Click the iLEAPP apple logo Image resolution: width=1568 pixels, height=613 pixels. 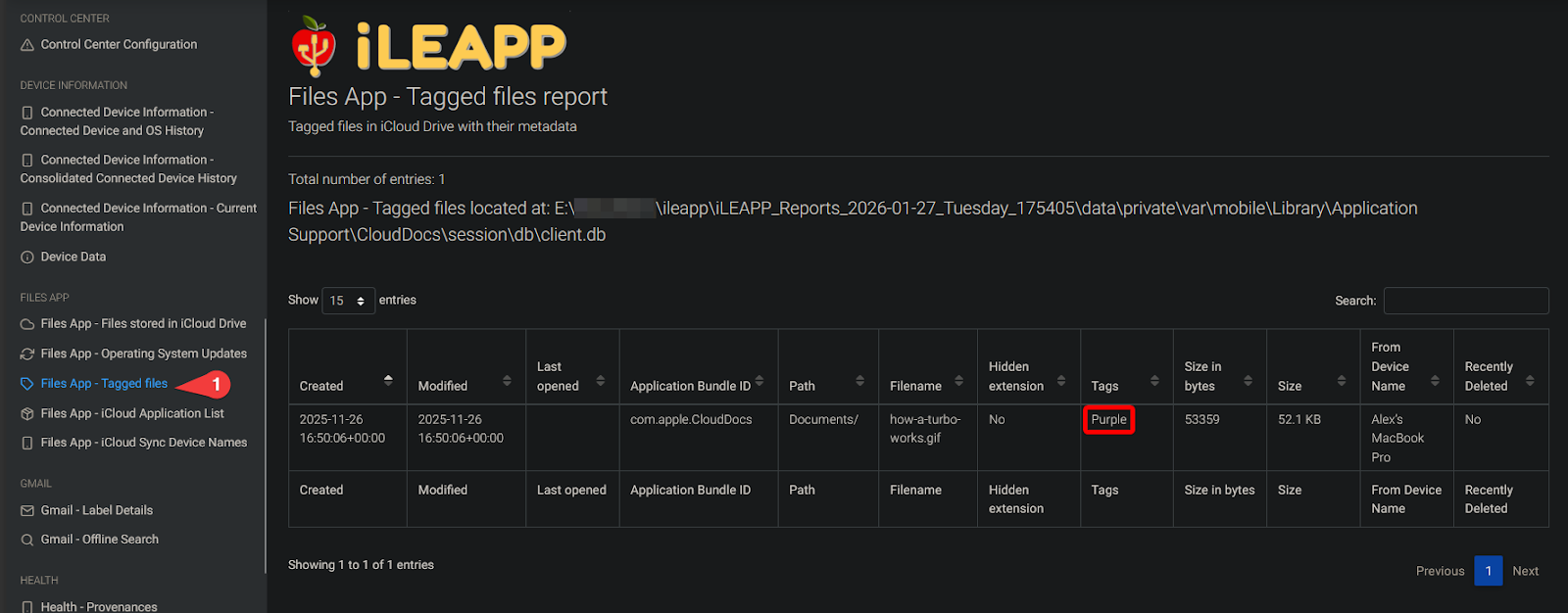tap(314, 46)
